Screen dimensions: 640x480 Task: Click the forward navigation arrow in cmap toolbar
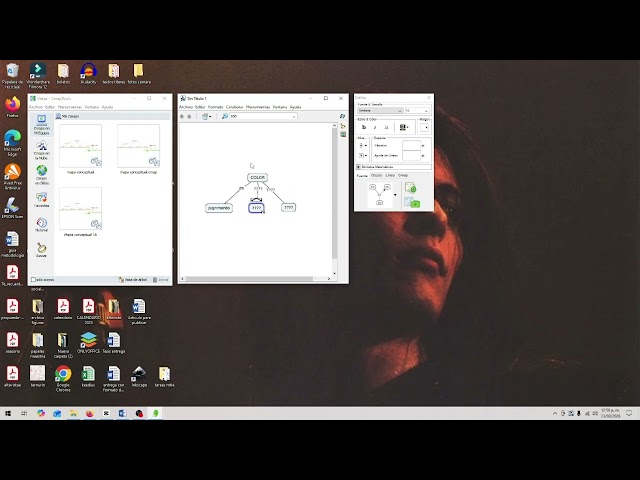189,116
